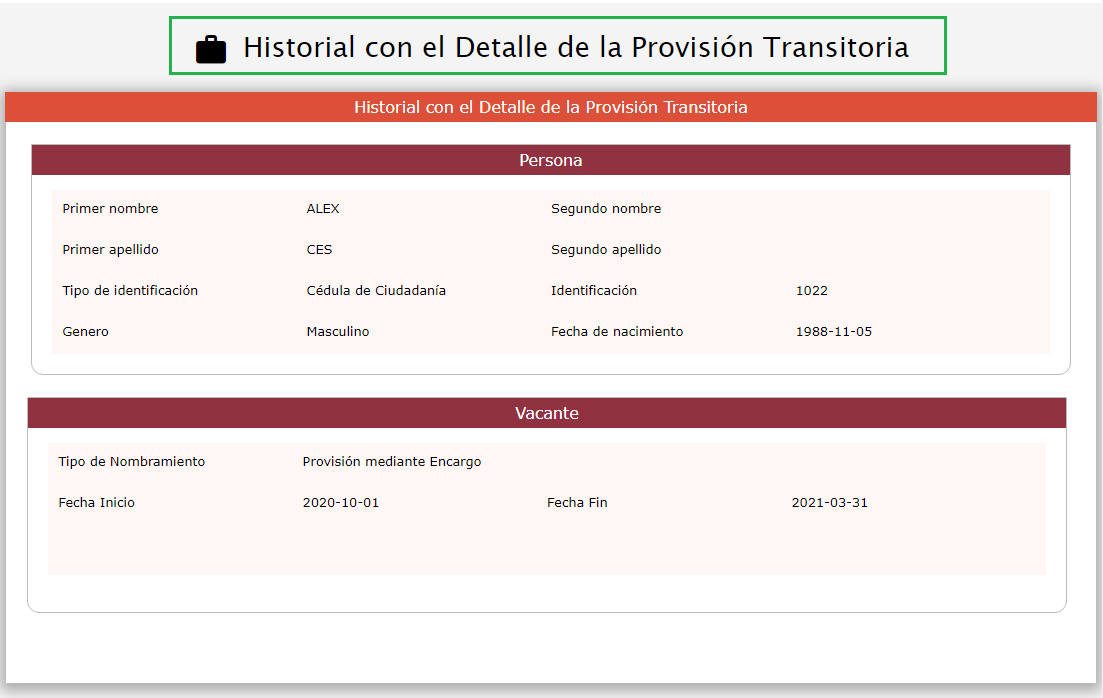Select the Masculino gender value
Image resolution: width=1103 pixels, height=698 pixels.
(x=337, y=332)
